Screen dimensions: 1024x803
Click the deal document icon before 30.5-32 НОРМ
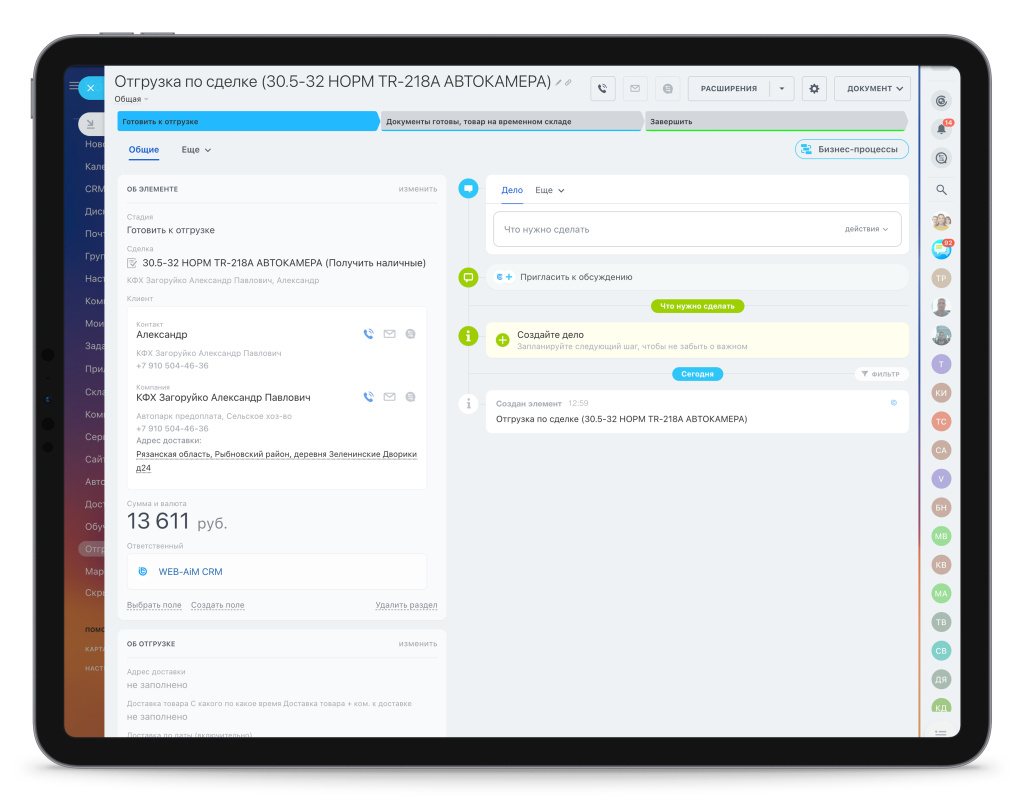[x=131, y=262]
